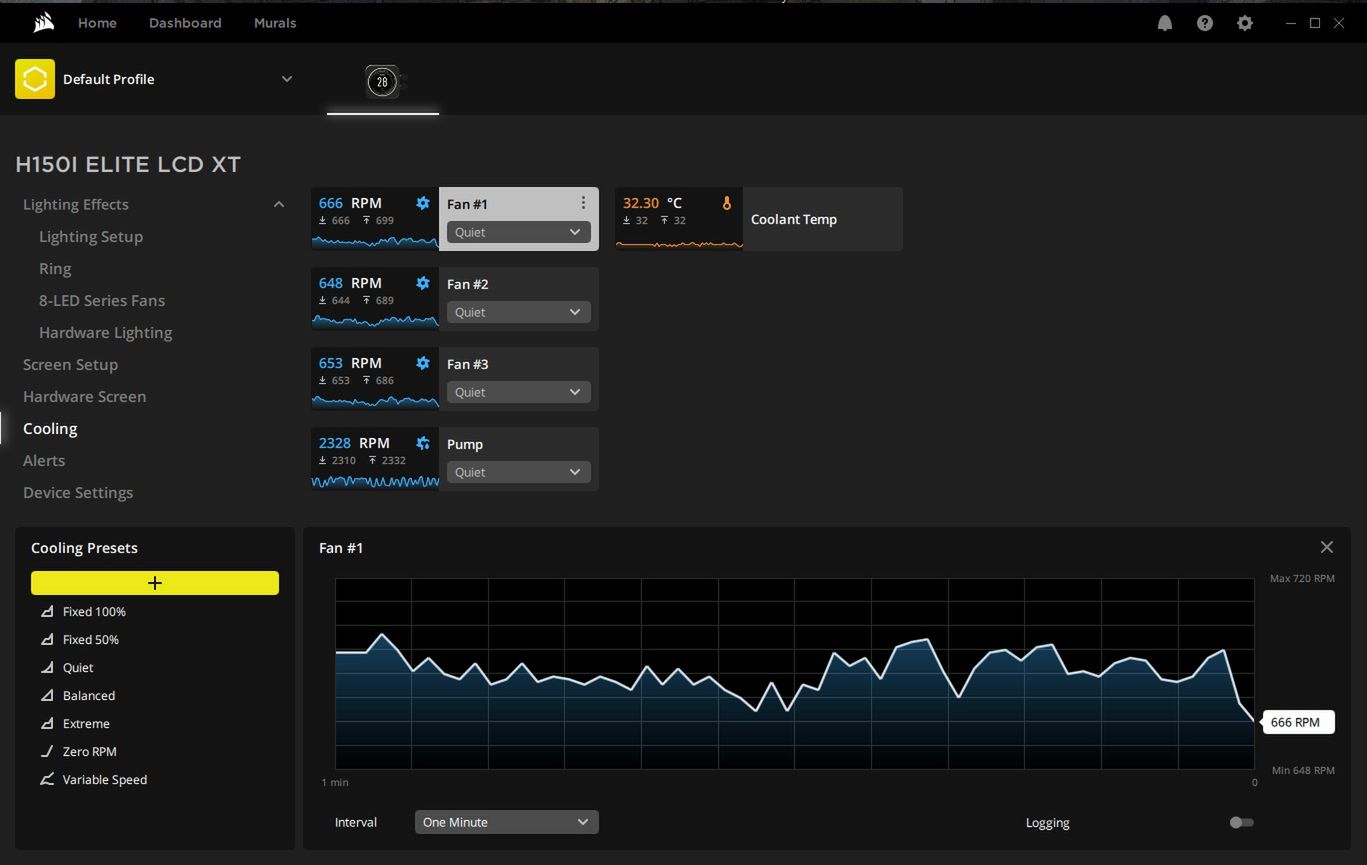1367x865 pixels.
Task: Open the Fan #1 Quiet preset dropdown
Action: click(x=518, y=232)
